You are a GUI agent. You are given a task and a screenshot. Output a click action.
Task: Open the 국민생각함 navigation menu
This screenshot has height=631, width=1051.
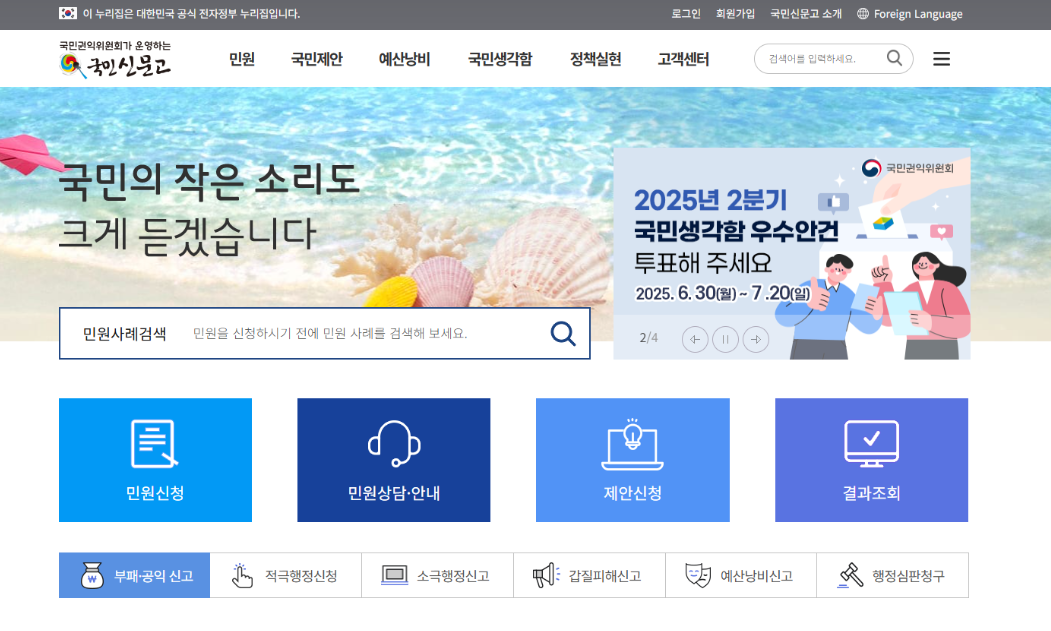tap(500, 59)
